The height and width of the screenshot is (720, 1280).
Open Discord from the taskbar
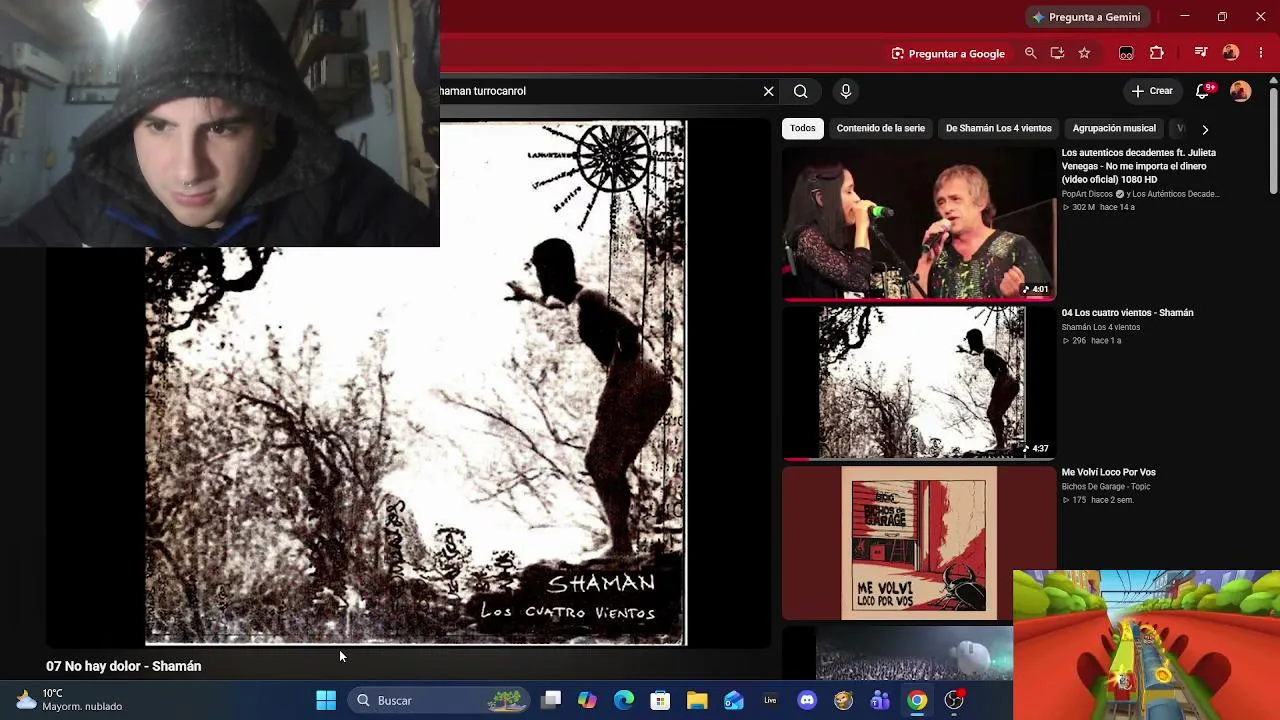point(807,700)
